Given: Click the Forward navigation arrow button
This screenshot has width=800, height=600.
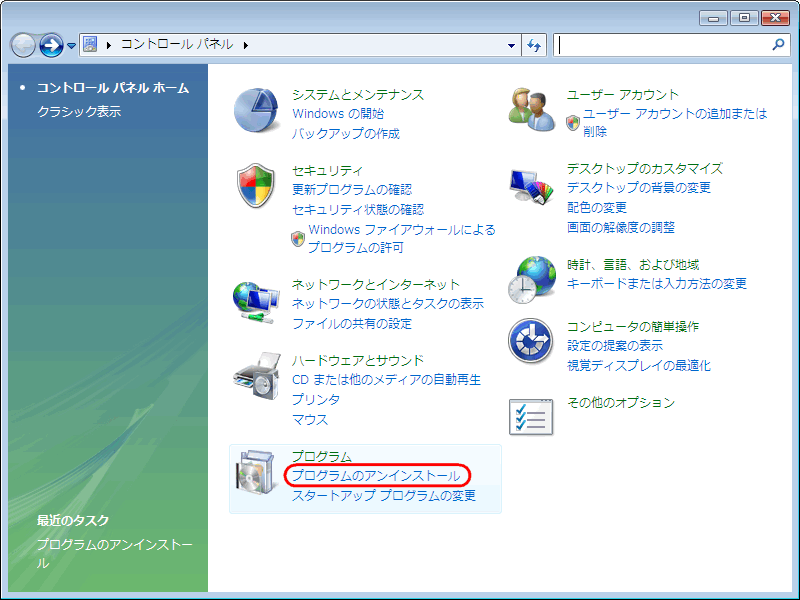Looking at the screenshot, I should point(51,45).
